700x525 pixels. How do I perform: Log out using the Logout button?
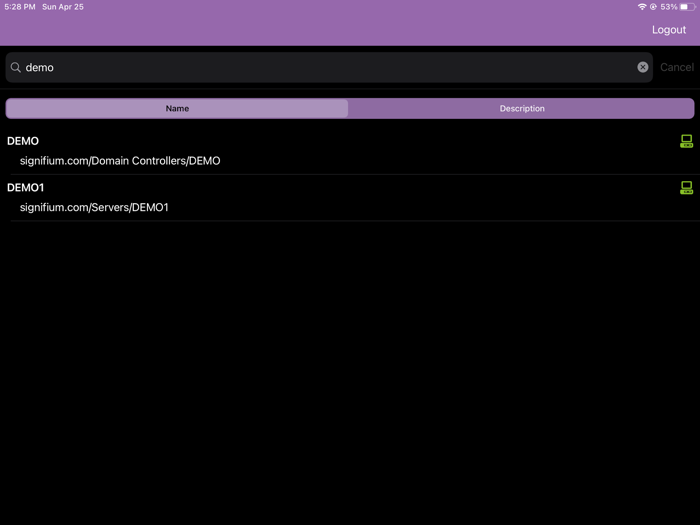[668, 30]
